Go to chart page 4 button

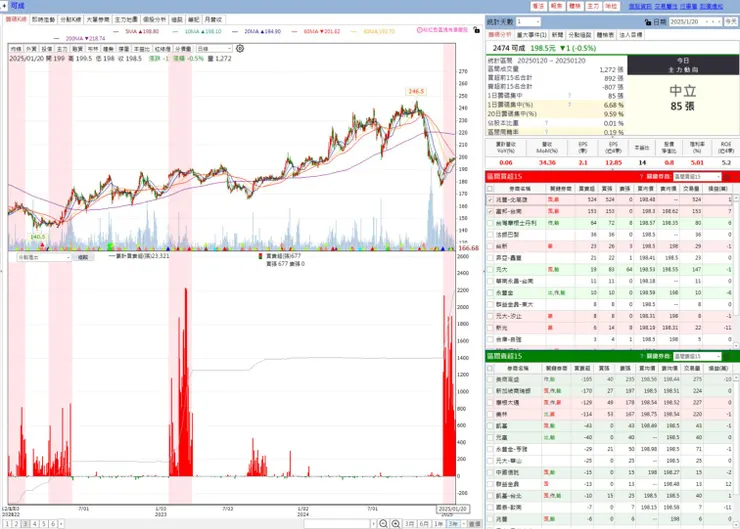[34, 524]
